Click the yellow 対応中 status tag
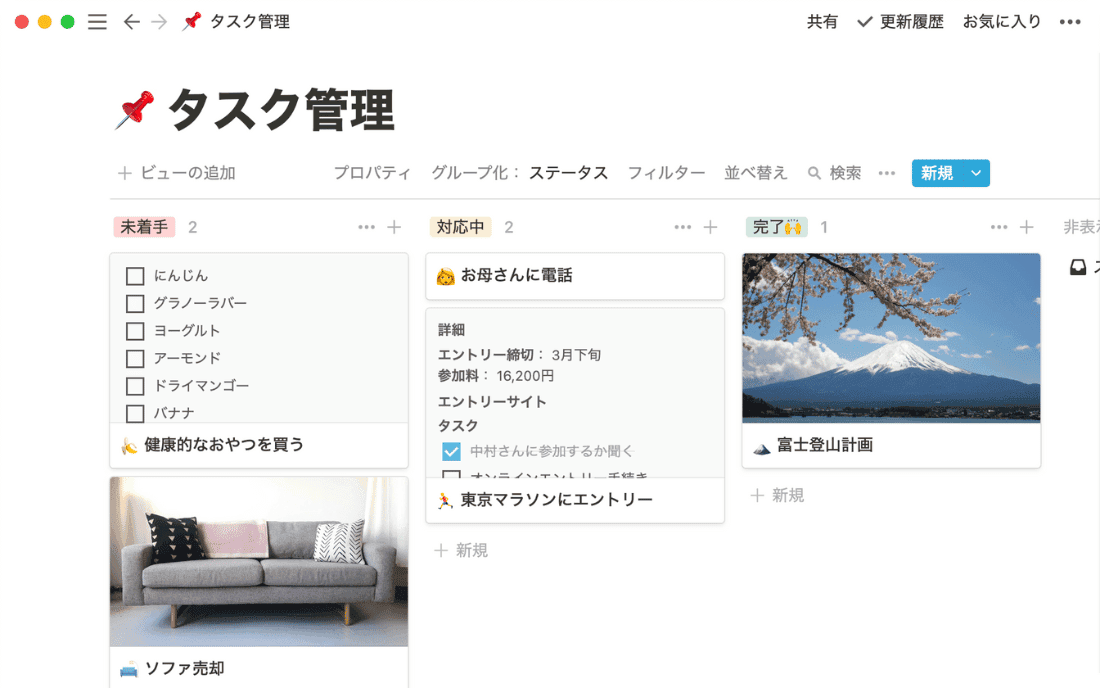1100x700 pixels. click(x=460, y=227)
